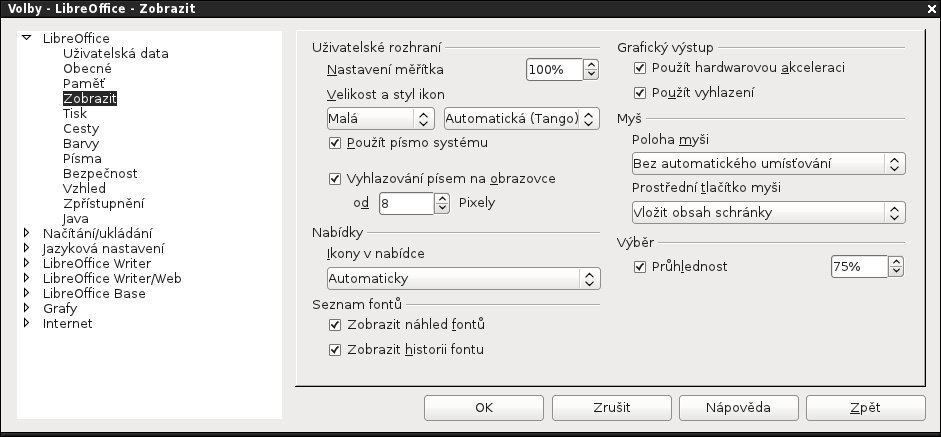Decrease the Průhlednost percentage
Screen dimensions: 941x437
(x=896, y=272)
